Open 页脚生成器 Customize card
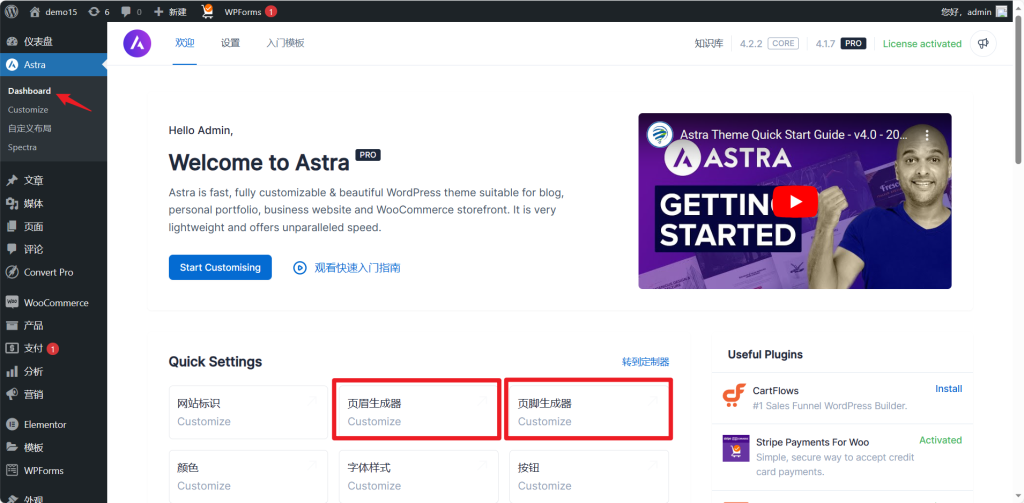This screenshot has width=1024, height=503. 588,411
